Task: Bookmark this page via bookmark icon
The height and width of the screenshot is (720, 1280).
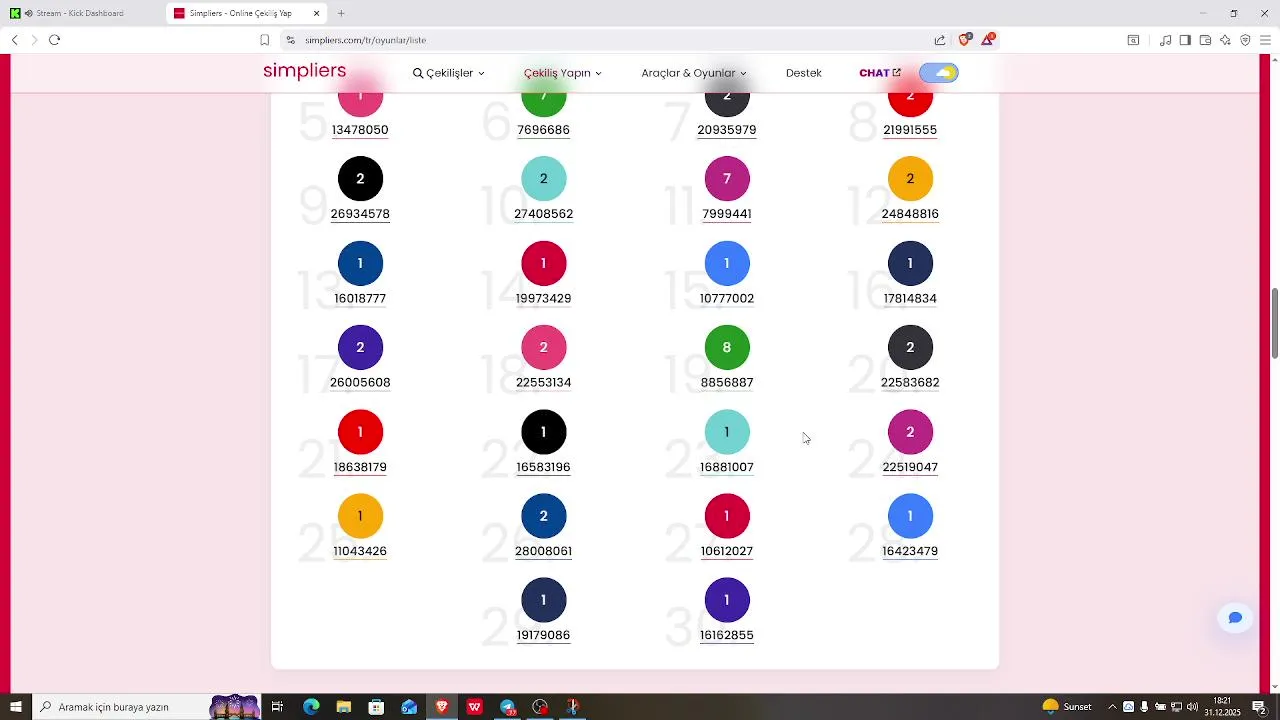Action: (x=264, y=40)
